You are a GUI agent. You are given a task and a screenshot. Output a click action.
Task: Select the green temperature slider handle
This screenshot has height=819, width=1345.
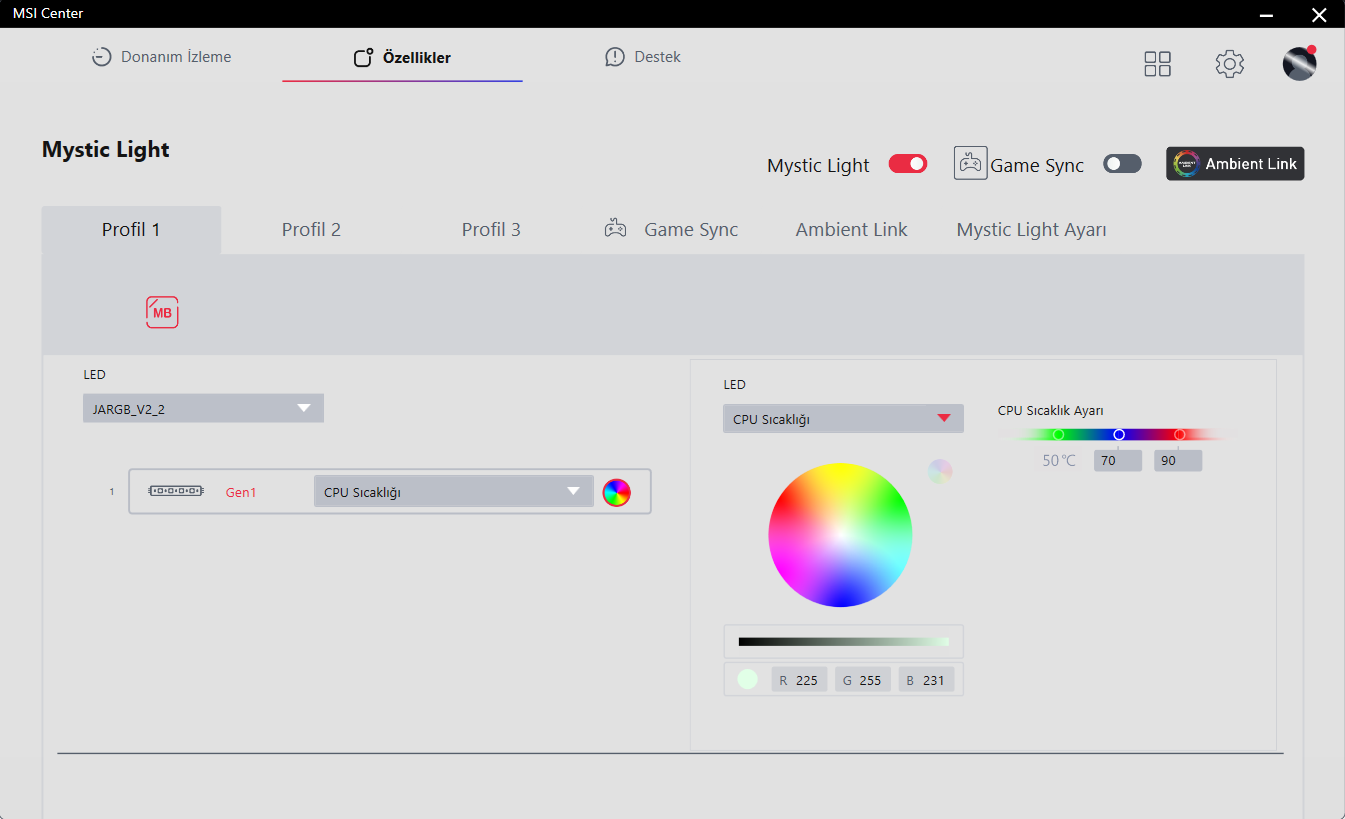click(x=1058, y=434)
